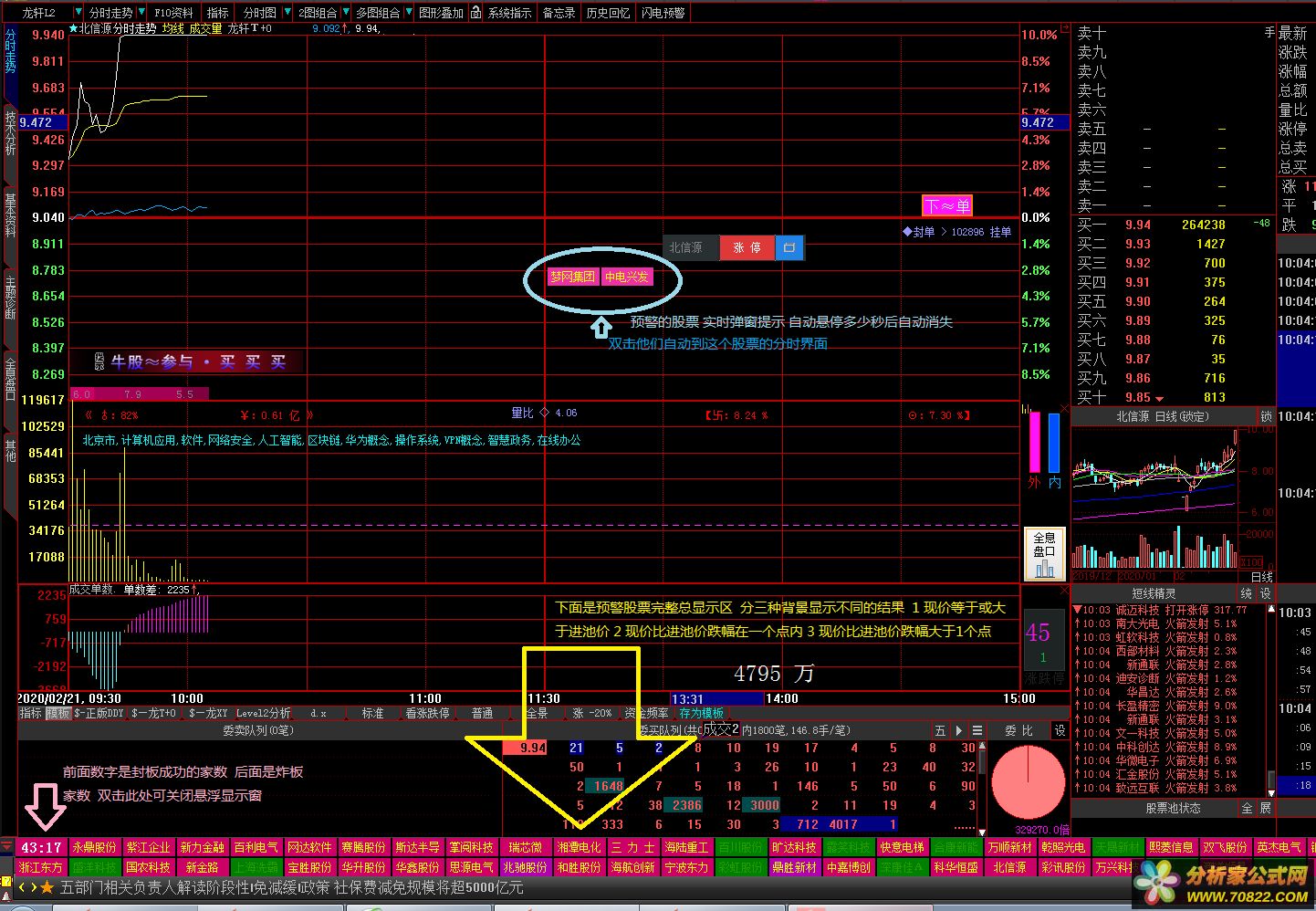Viewport: 1316px width, 911px height.
Task: Click the 展 expand button in 股票池状态
Action: coord(1266,808)
